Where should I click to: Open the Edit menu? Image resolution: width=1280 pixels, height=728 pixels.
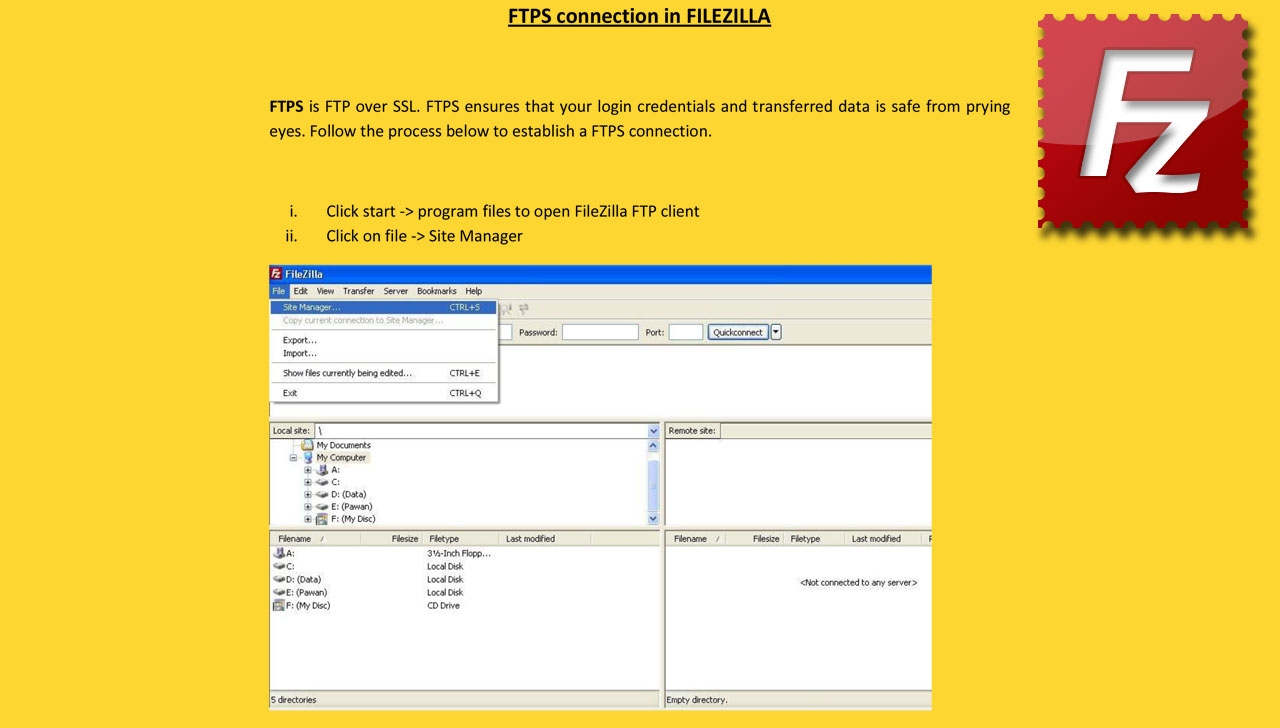[300, 291]
